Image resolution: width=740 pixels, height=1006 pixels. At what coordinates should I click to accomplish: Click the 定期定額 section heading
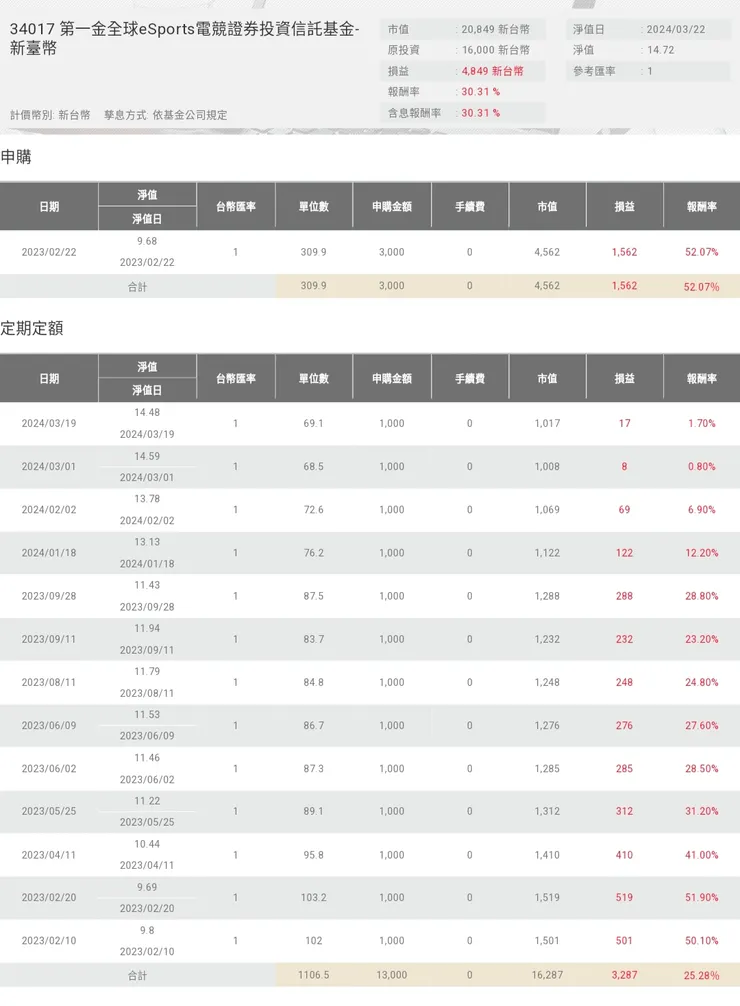click(31, 328)
